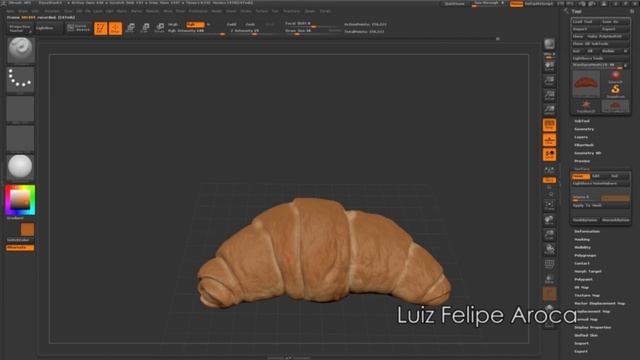Toggle the Zsub button
Screen dimensions: 640x360
point(250,24)
